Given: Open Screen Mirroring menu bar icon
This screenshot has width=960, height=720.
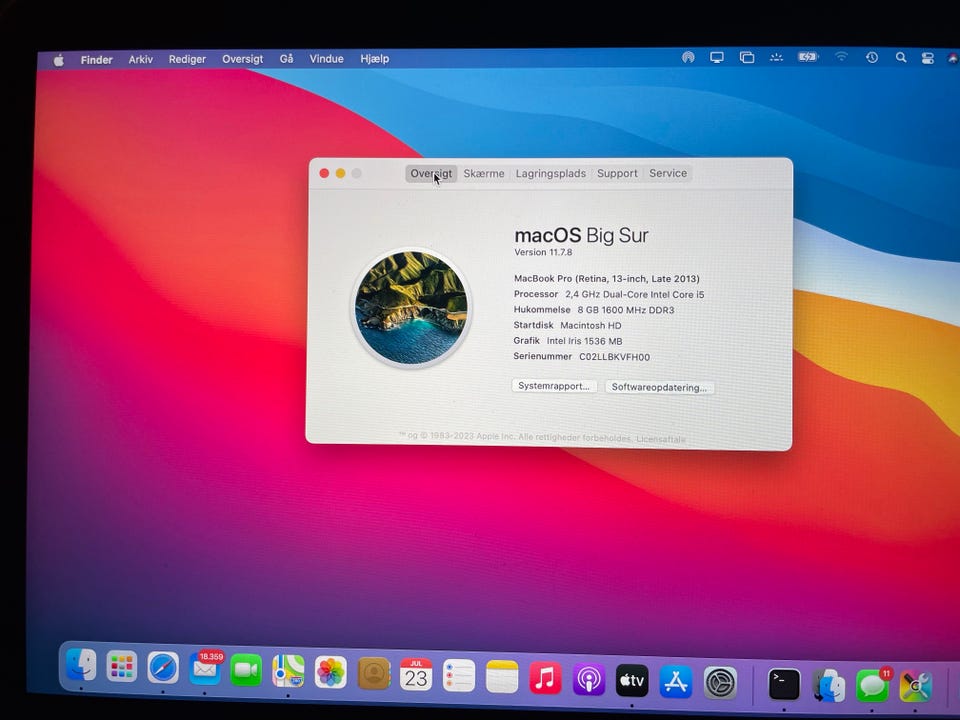Looking at the screenshot, I should [746, 58].
